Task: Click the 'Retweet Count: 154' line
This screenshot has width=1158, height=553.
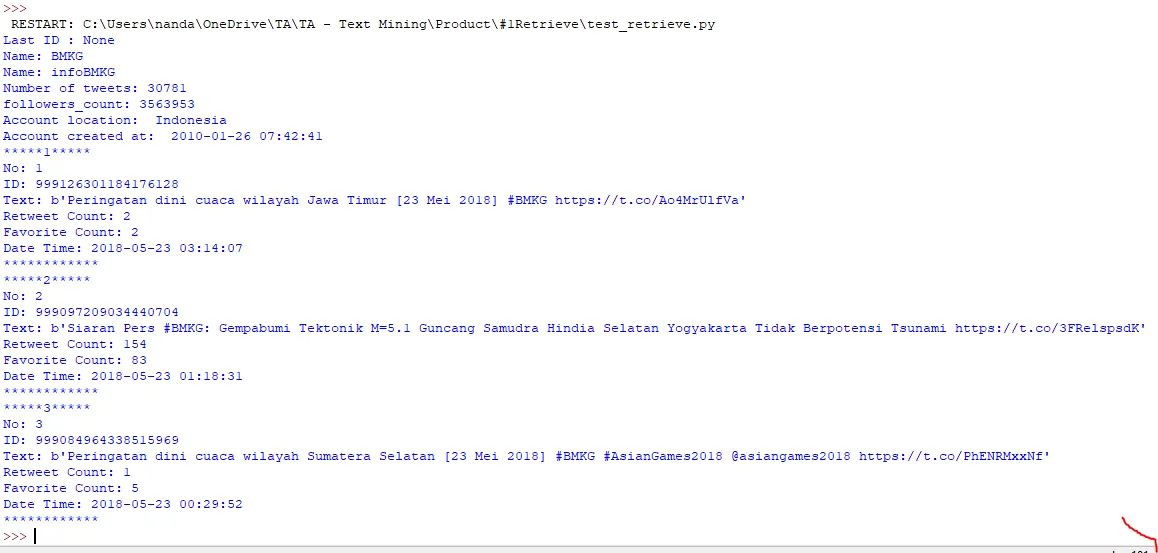Action: 75,344
